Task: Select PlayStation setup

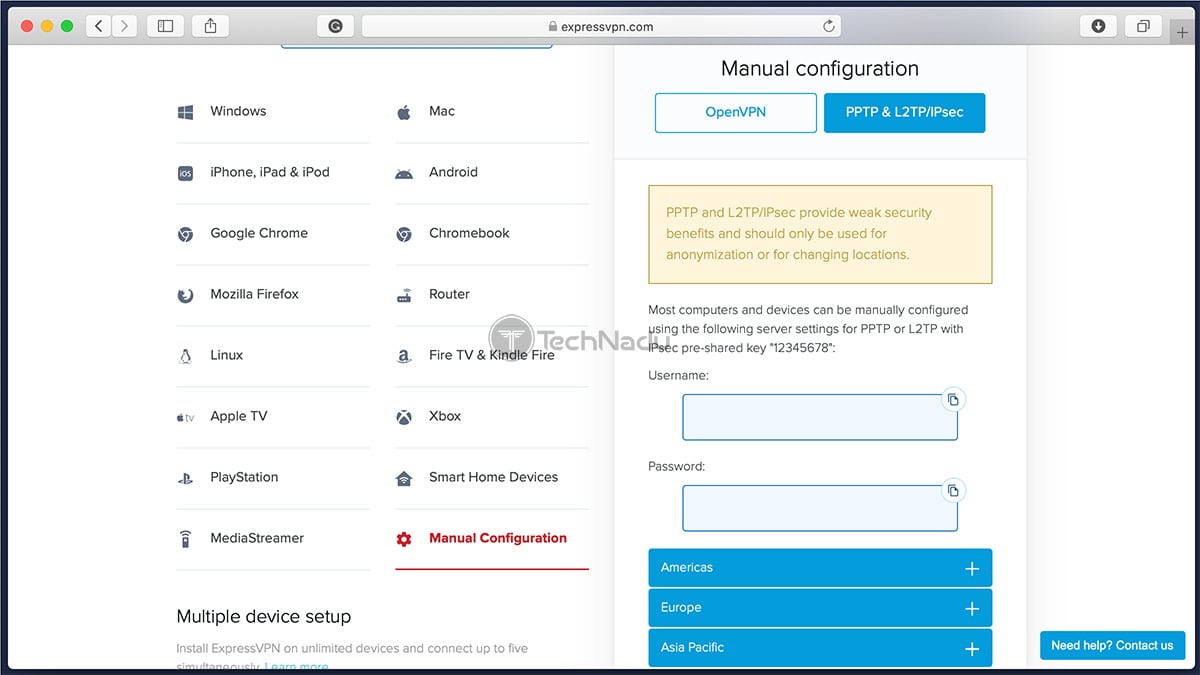Action: pos(244,477)
